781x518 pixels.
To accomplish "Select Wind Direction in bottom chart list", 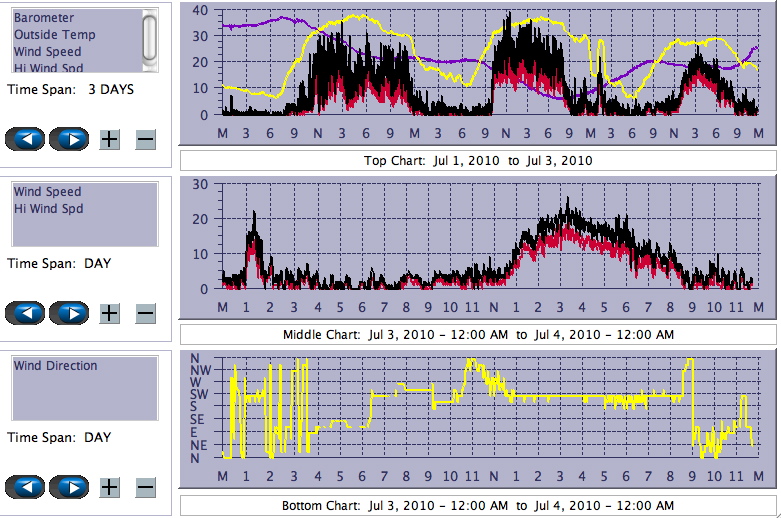I will coord(55,366).
